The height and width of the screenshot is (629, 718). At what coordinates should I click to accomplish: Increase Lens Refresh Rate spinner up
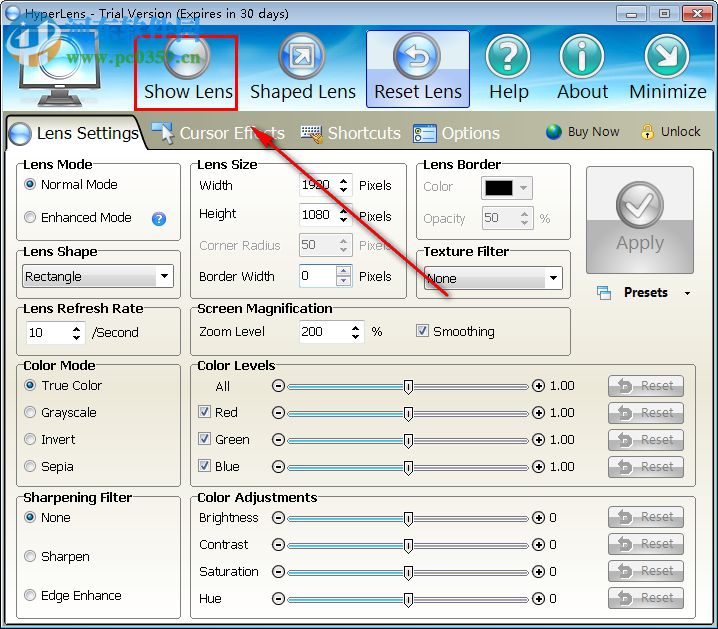tap(76, 328)
